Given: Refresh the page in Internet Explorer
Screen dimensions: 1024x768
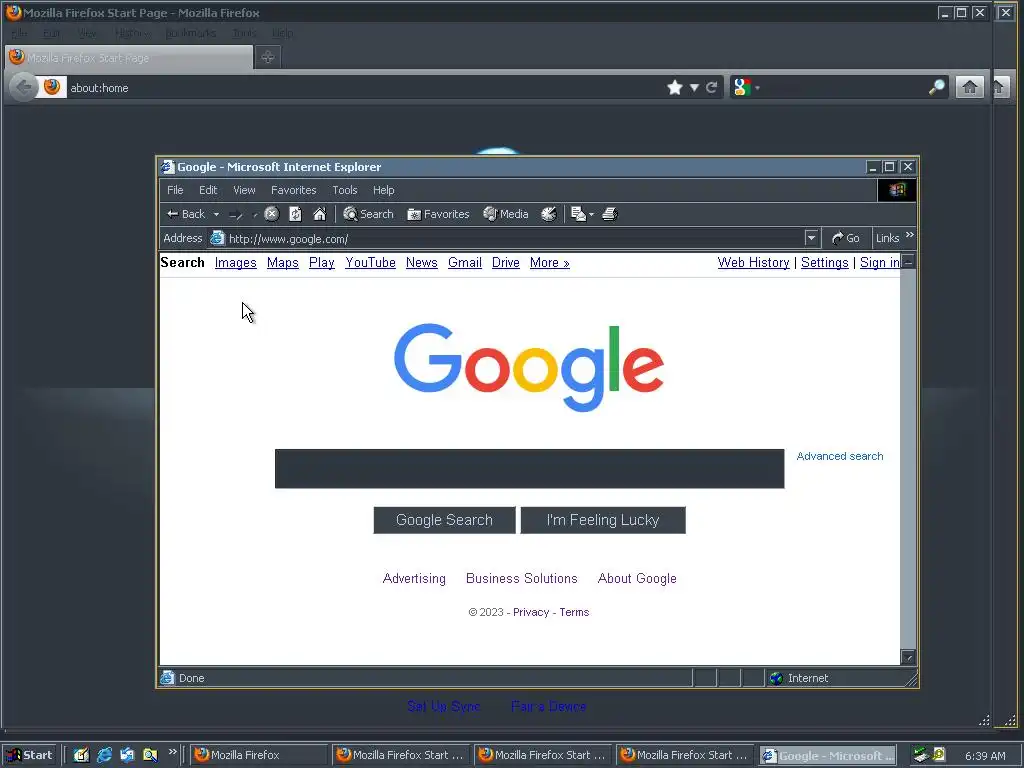Looking at the screenshot, I should (x=295, y=214).
